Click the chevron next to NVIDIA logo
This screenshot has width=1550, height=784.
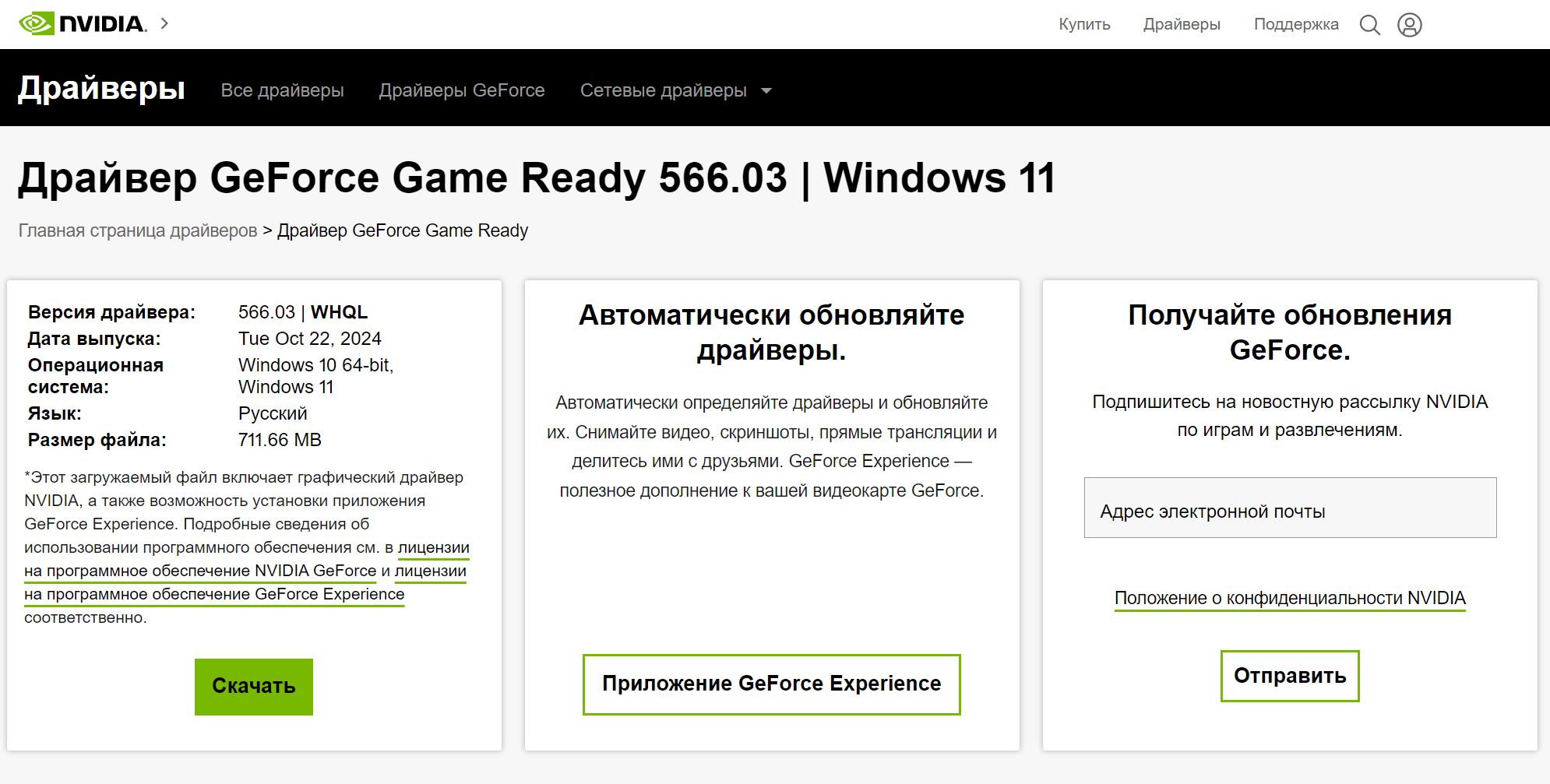point(164,23)
